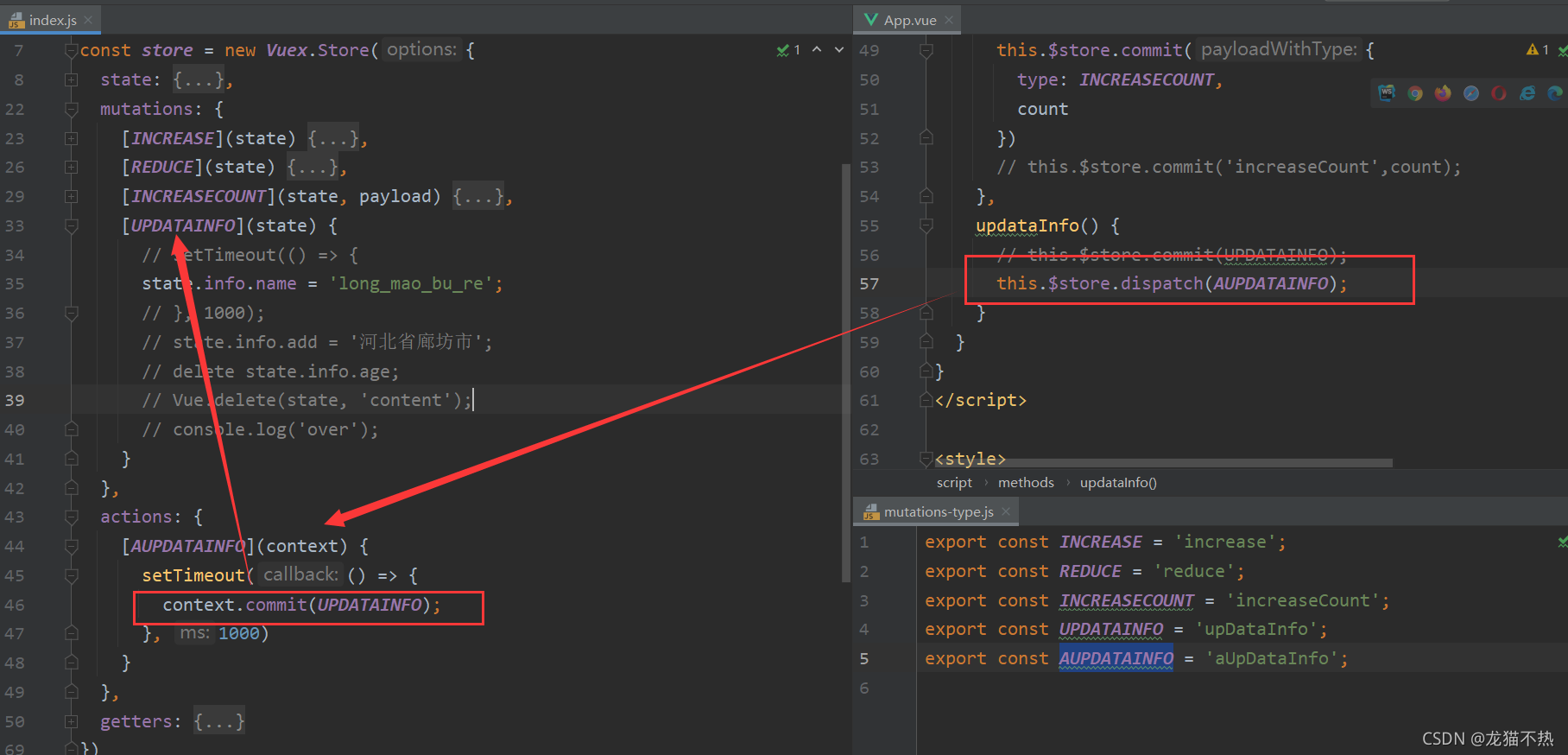
Task: Click the commented 'Vue.delete(state, 'content');' line
Action: [x=307, y=400]
